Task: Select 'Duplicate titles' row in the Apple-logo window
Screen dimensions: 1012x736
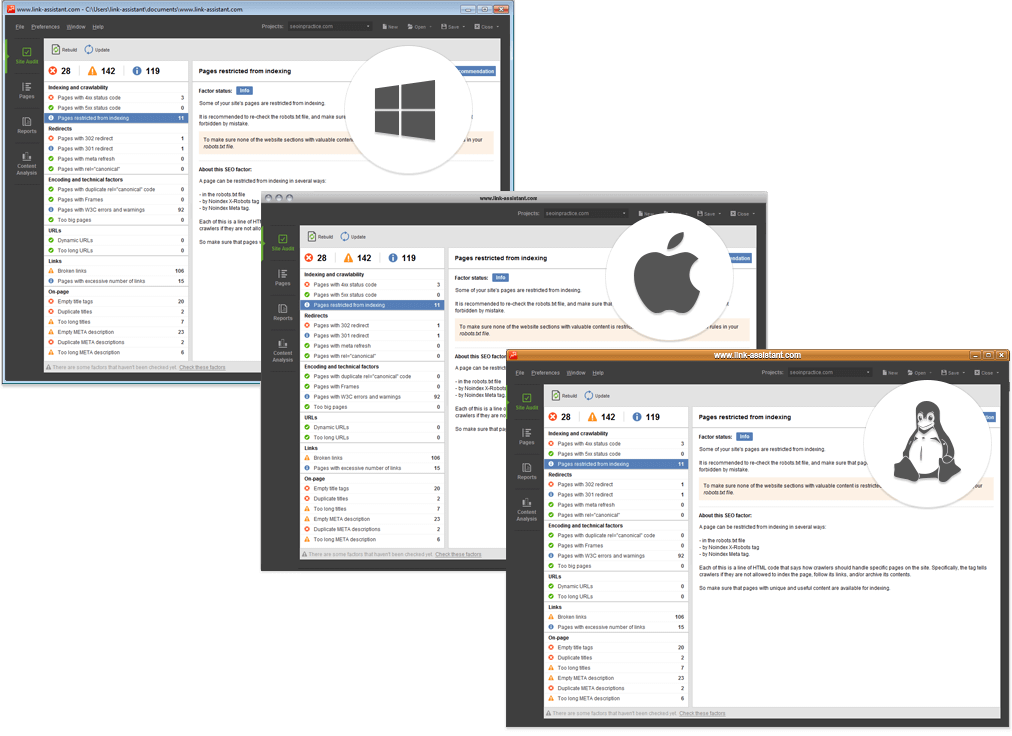Action: [372, 498]
